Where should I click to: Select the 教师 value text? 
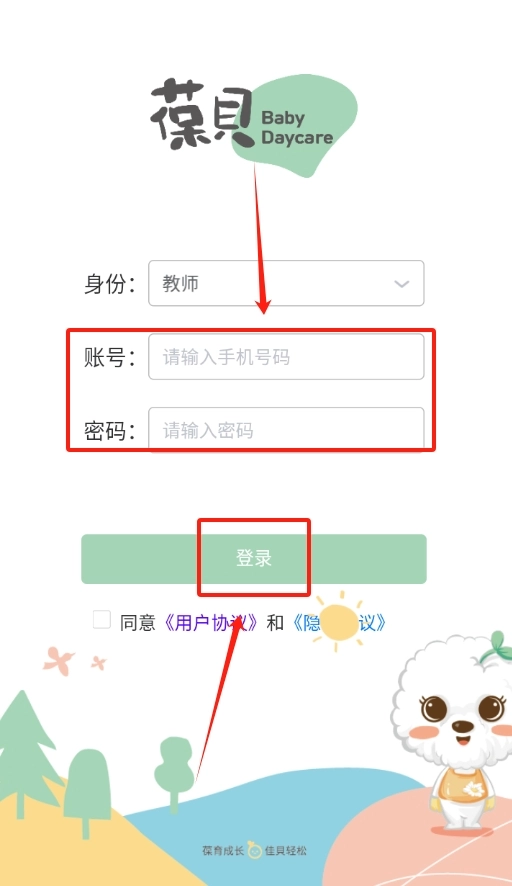(x=181, y=283)
